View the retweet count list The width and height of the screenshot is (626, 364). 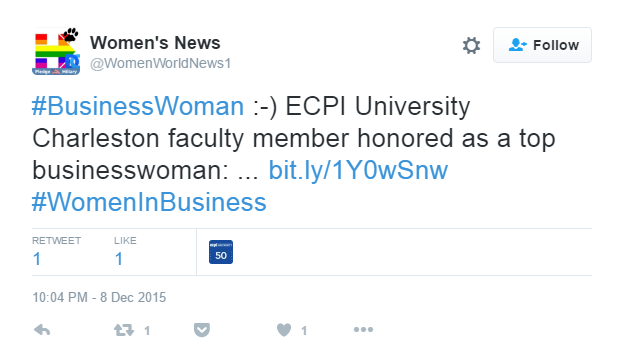click(56, 251)
